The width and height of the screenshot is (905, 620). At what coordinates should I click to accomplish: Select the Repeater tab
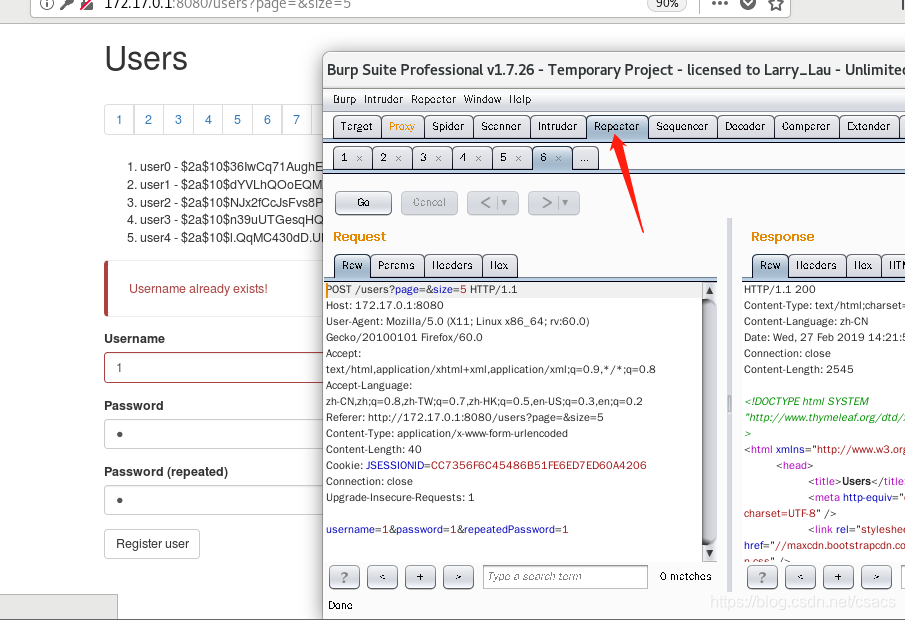point(616,126)
